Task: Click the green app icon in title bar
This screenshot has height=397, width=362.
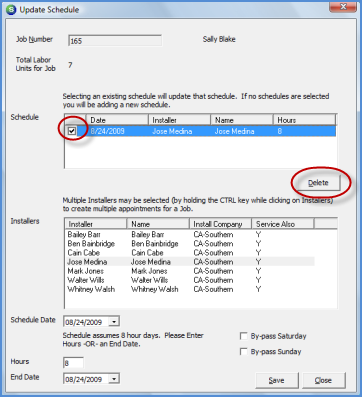Action: tap(11, 10)
